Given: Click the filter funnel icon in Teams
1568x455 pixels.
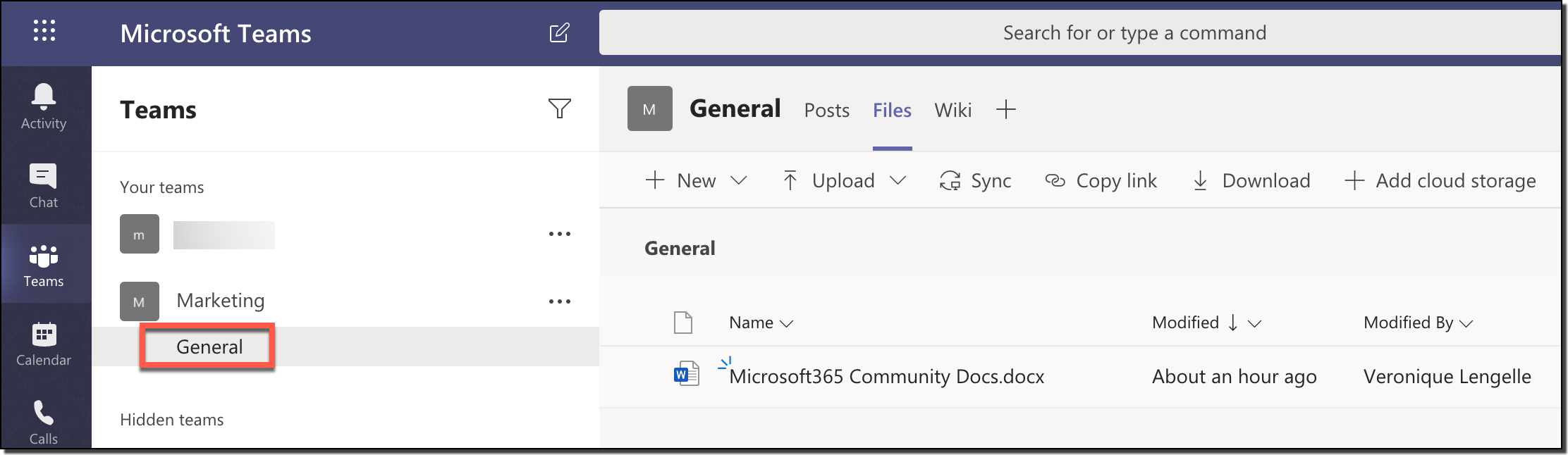Looking at the screenshot, I should [559, 108].
